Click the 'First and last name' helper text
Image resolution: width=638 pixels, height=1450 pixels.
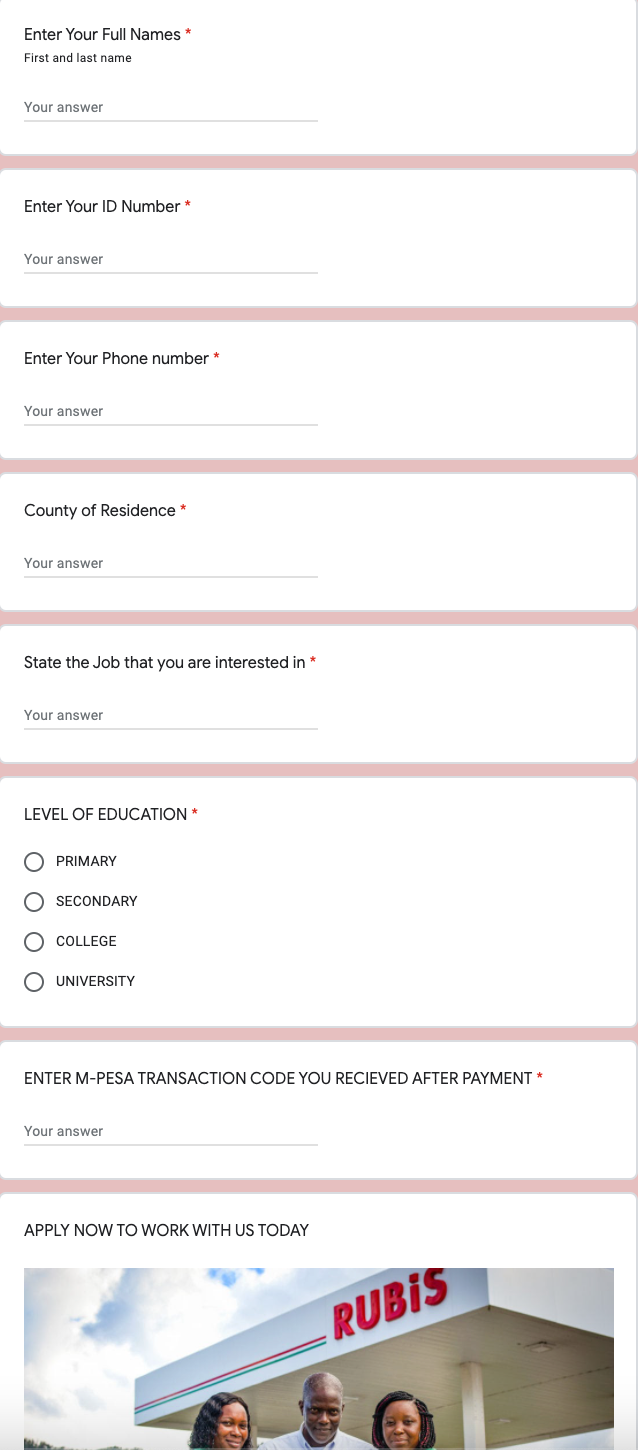coord(78,58)
